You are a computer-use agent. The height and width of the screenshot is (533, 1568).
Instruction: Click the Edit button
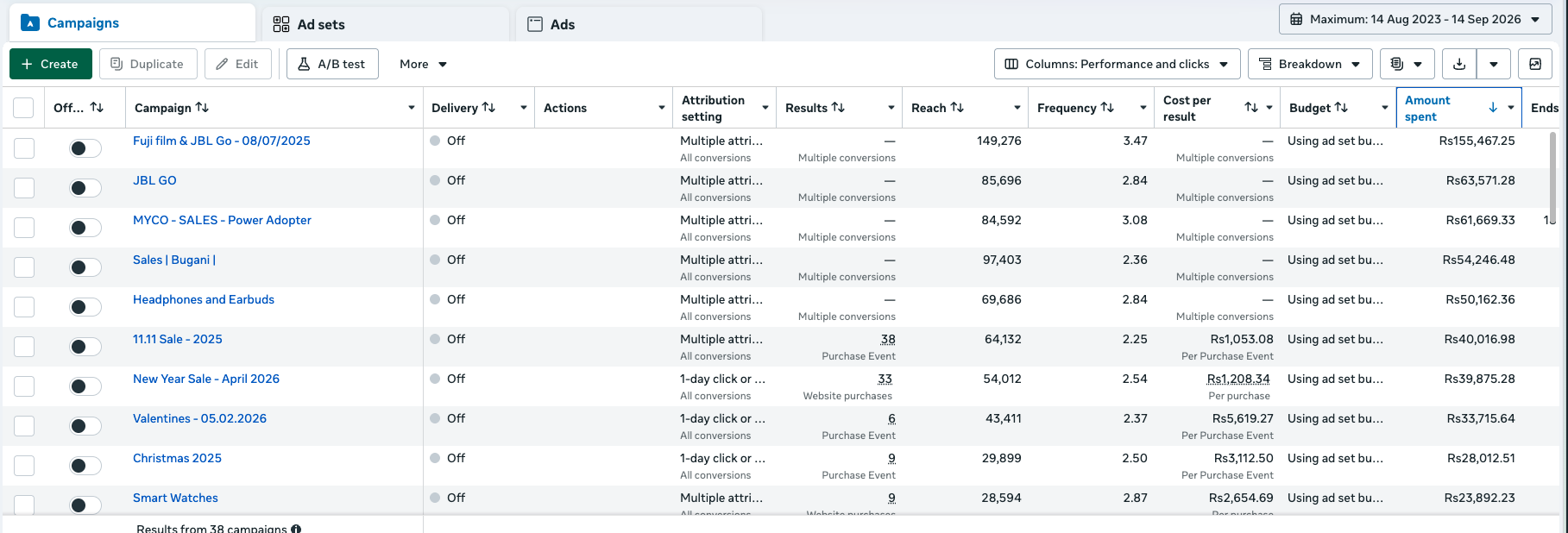[x=237, y=64]
